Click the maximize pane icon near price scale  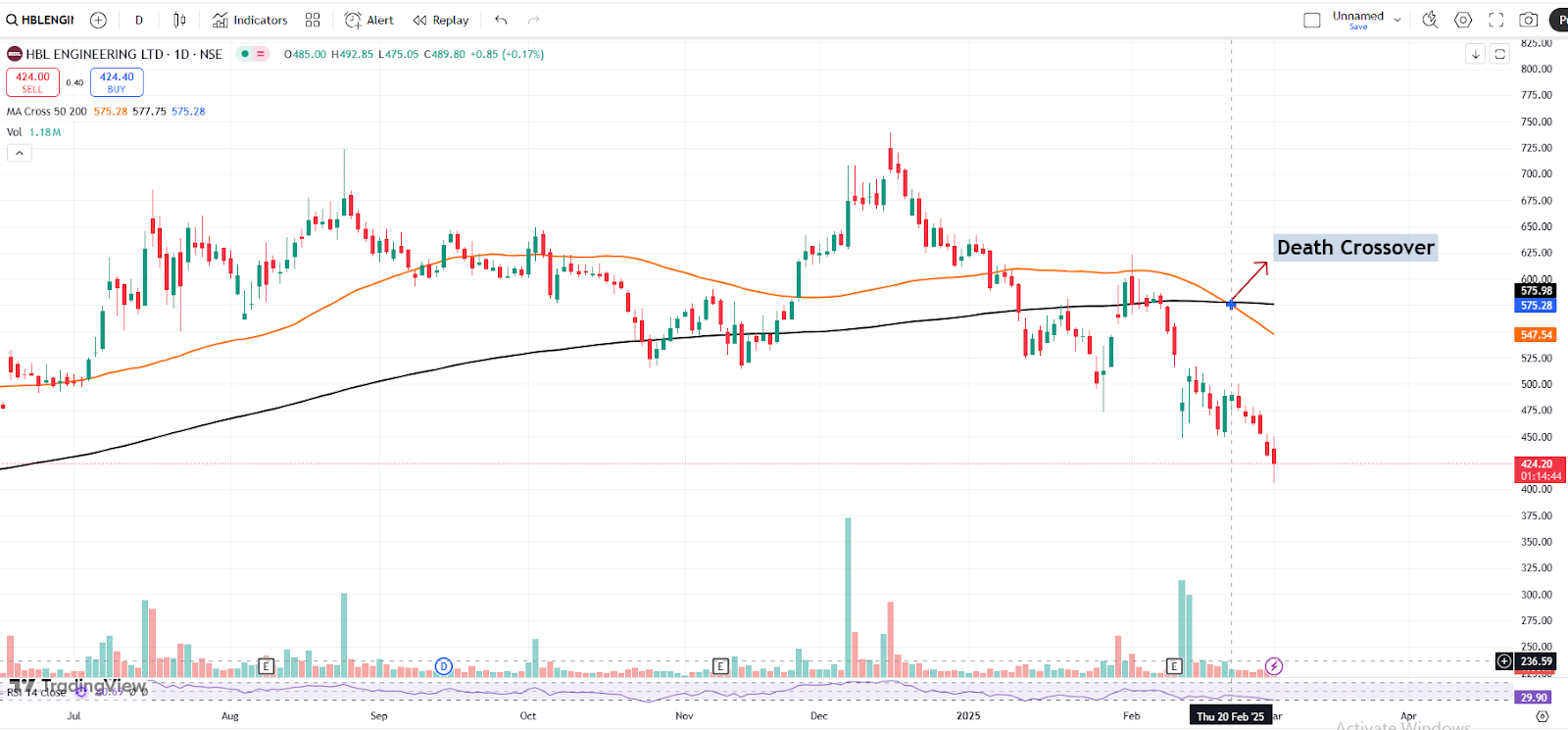point(1499,54)
